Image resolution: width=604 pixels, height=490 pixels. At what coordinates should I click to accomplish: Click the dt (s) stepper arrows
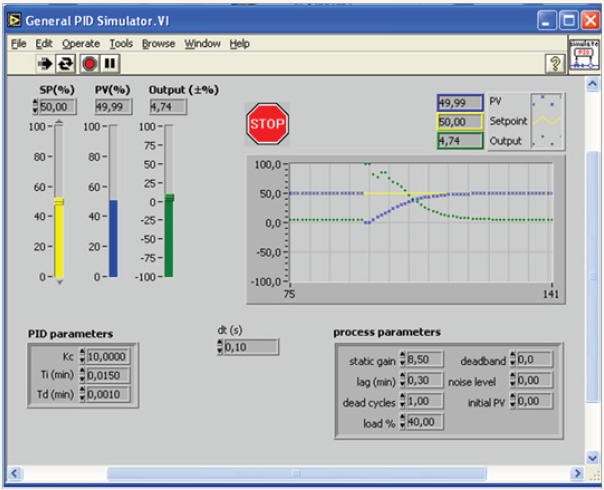click(220, 347)
